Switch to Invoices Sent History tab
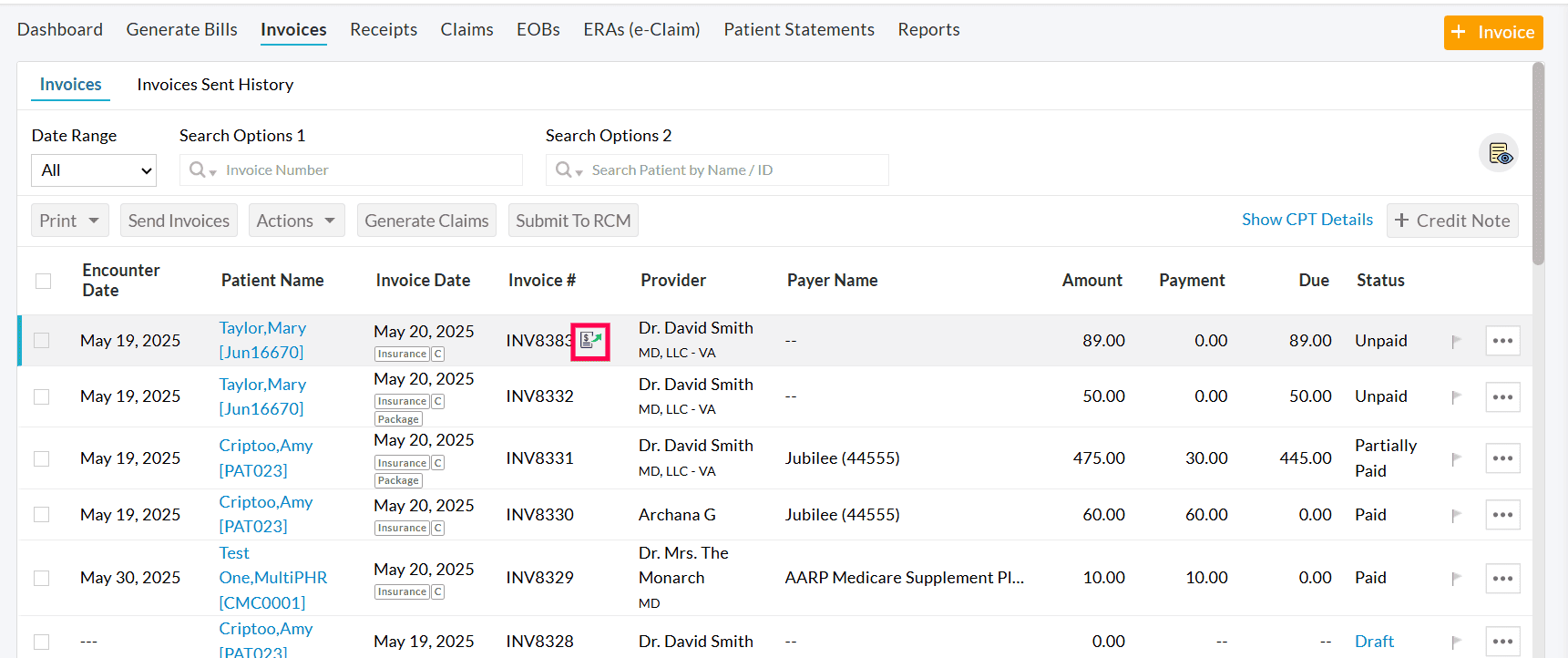This screenshot has height=658, width=1568. point(215,85)
